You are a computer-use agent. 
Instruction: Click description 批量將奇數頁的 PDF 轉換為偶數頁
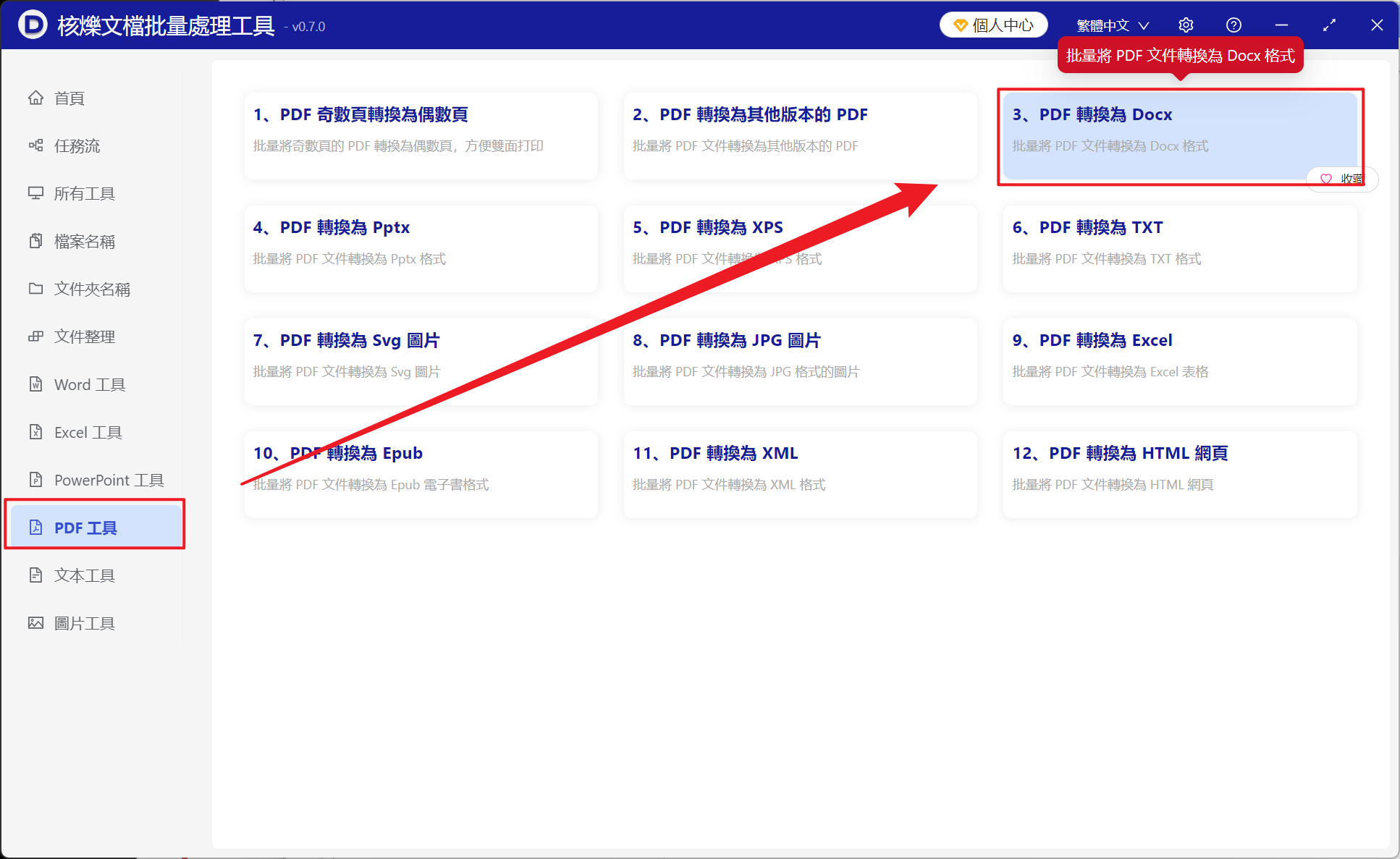click(398, 145)
